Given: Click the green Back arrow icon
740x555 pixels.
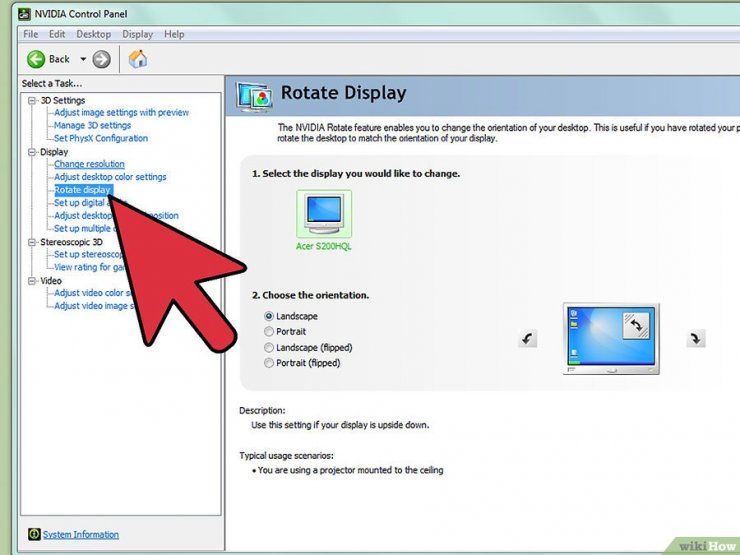Looking at the screenshot, I should pyautogui.click(x=36, y=59).
